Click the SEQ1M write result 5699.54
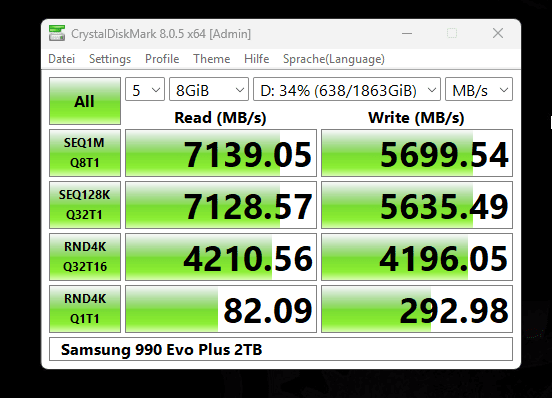The width and height of the screenshot is (552, 398). click(417, 153)
